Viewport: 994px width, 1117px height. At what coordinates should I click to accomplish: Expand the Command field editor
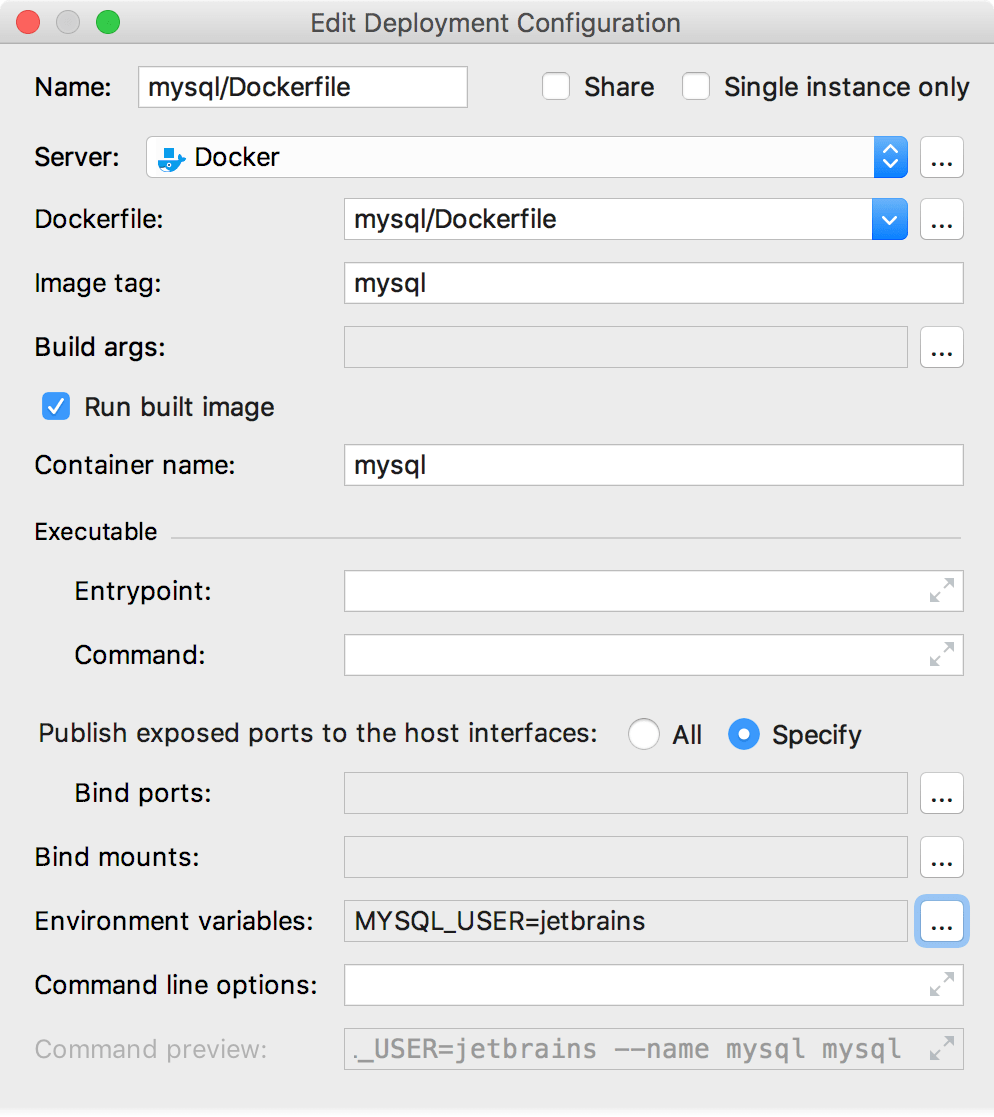(x=941, y=655)
